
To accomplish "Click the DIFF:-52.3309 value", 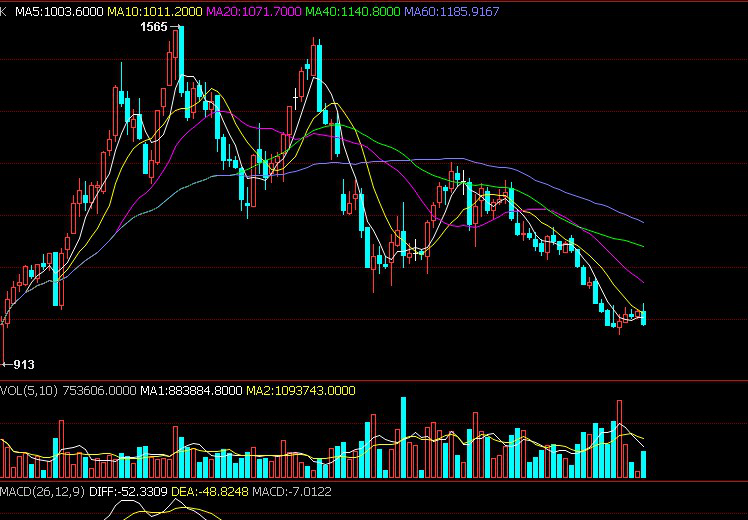I will coord(128,491).
